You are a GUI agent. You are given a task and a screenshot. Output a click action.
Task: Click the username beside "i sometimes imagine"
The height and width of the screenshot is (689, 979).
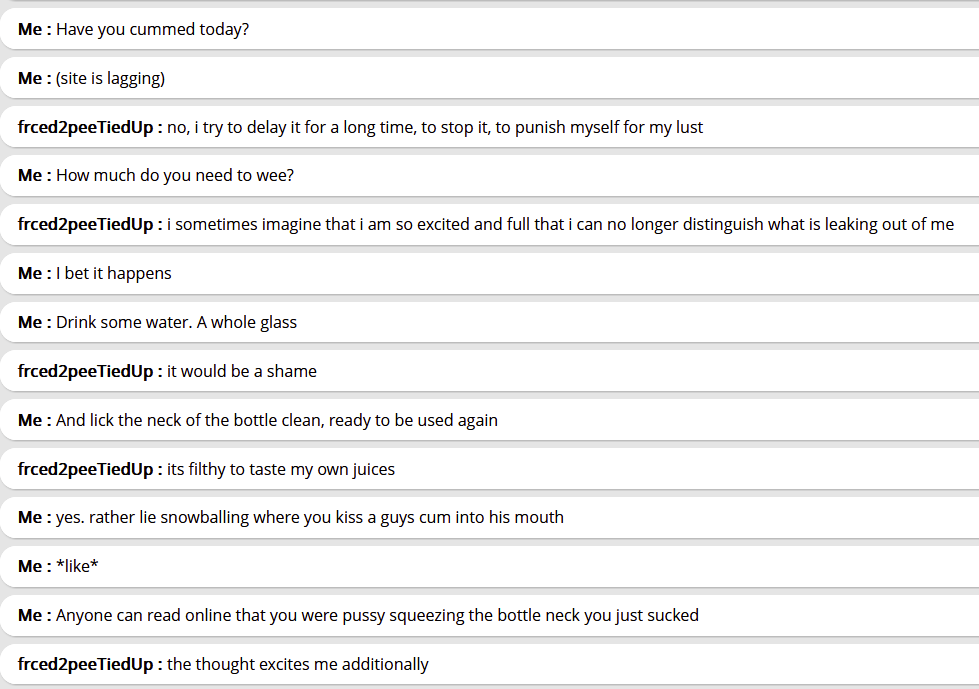(86, 224)
